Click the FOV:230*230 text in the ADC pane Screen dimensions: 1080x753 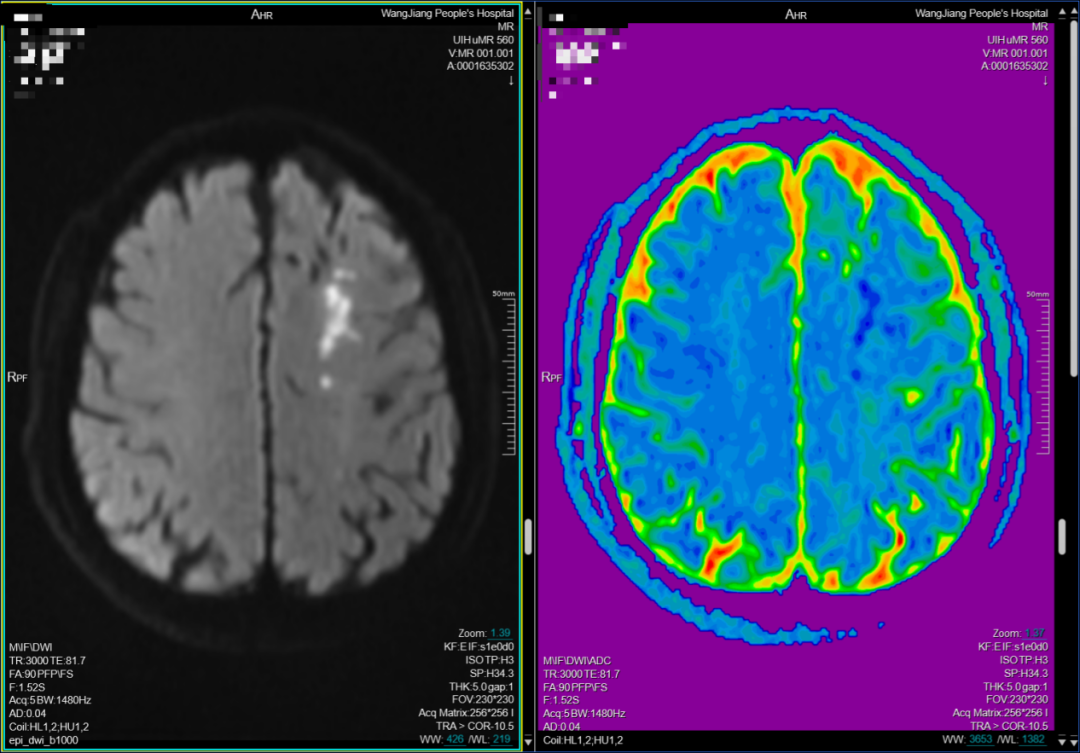tap(1017, 700)
